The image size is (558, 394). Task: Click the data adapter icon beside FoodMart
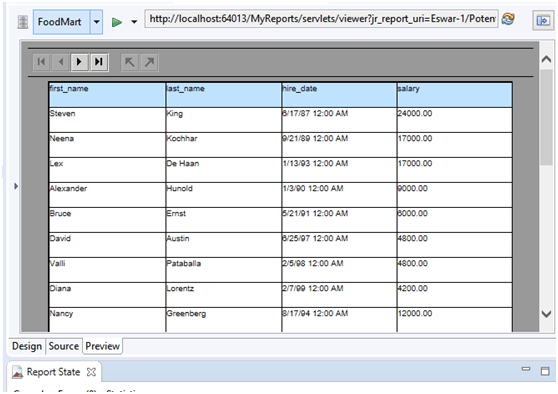pos(23,22)
